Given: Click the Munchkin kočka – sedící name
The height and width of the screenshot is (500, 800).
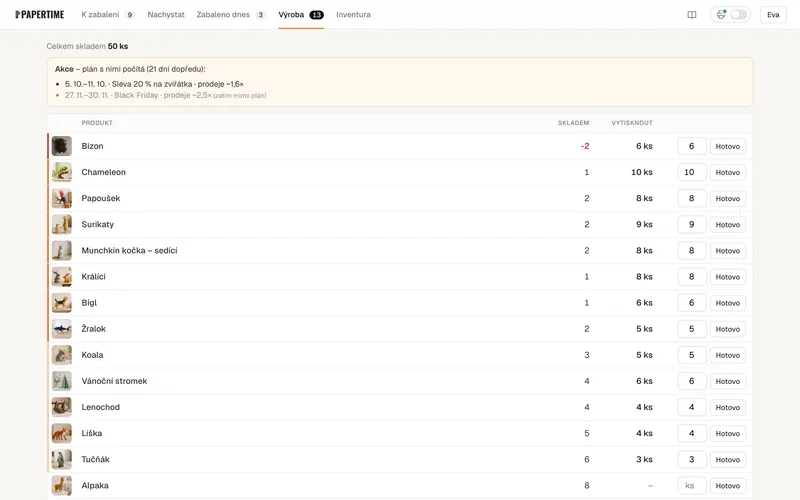Looking at the screenshot, I should coord(129,251).
